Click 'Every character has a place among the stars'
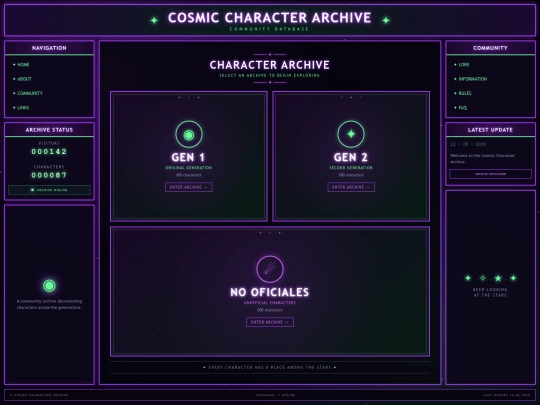 (x=270, y=367)
